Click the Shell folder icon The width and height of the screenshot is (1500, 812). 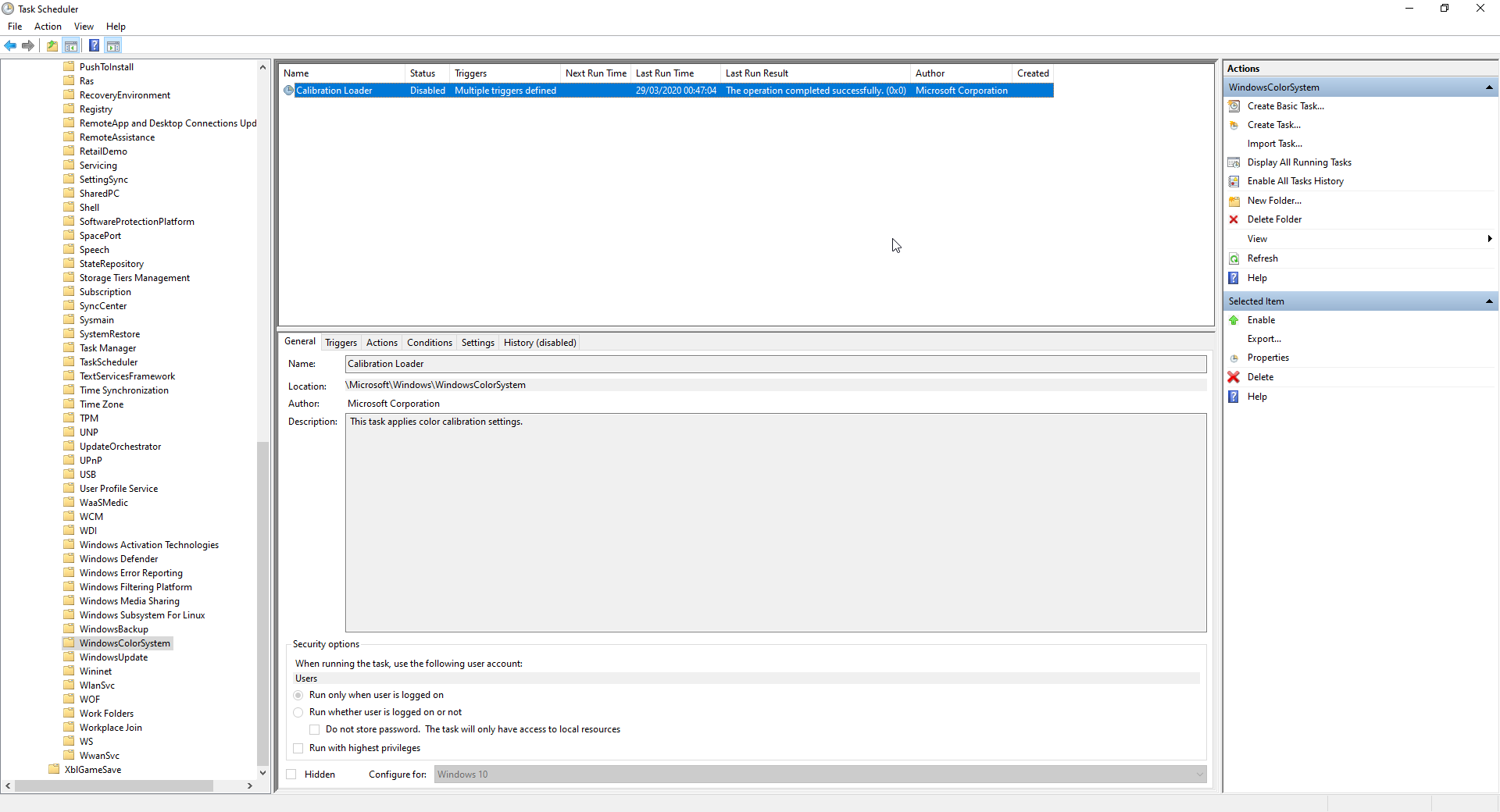click(69, 207)
